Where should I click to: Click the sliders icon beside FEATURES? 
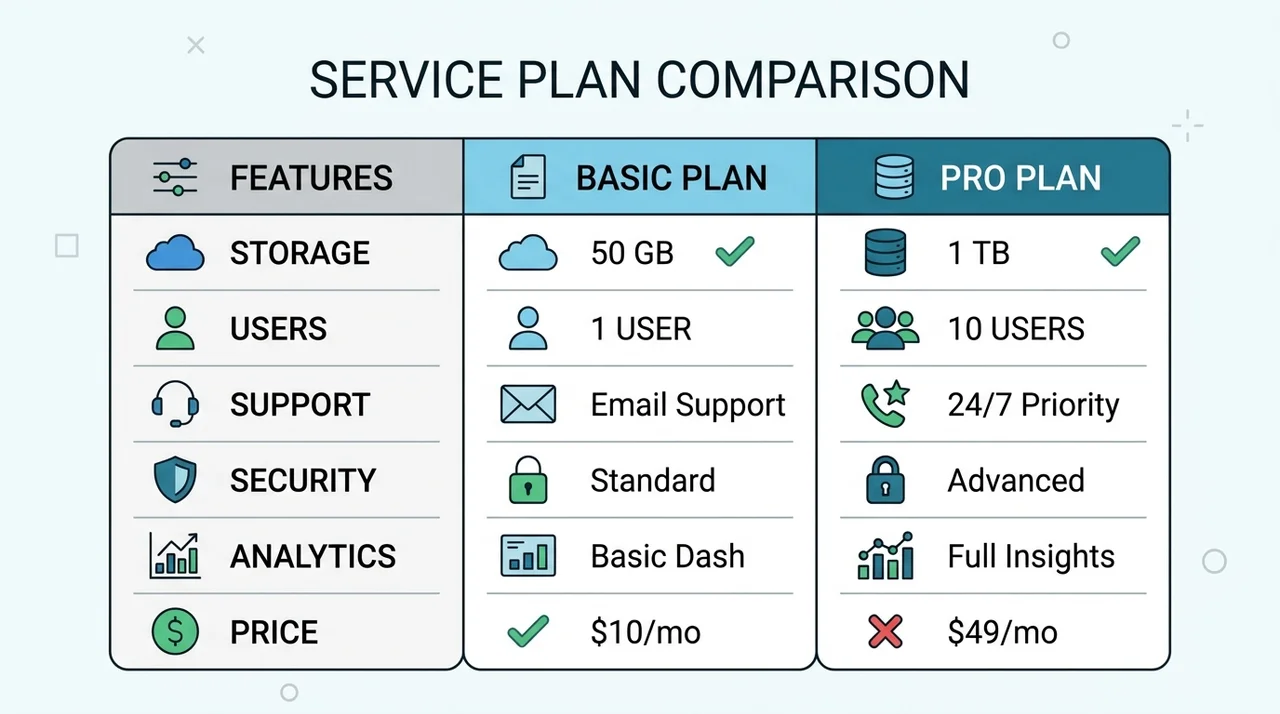click(175, 178)
